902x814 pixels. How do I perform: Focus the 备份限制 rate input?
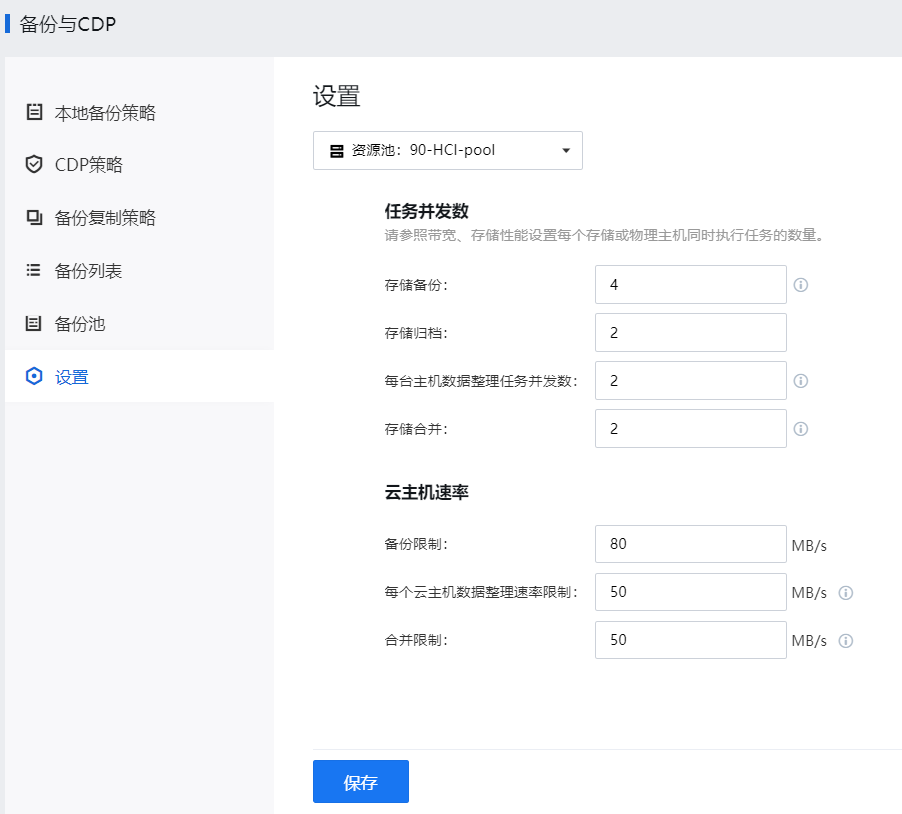(690, 545)
